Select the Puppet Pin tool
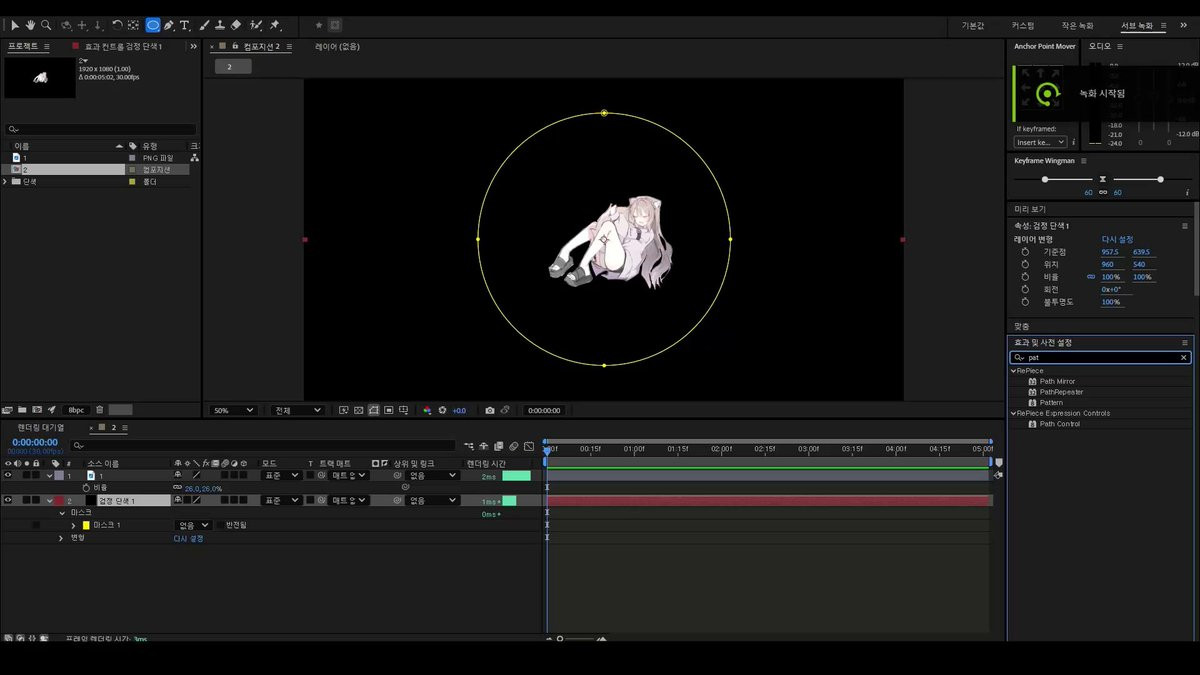 coord(275,25)
